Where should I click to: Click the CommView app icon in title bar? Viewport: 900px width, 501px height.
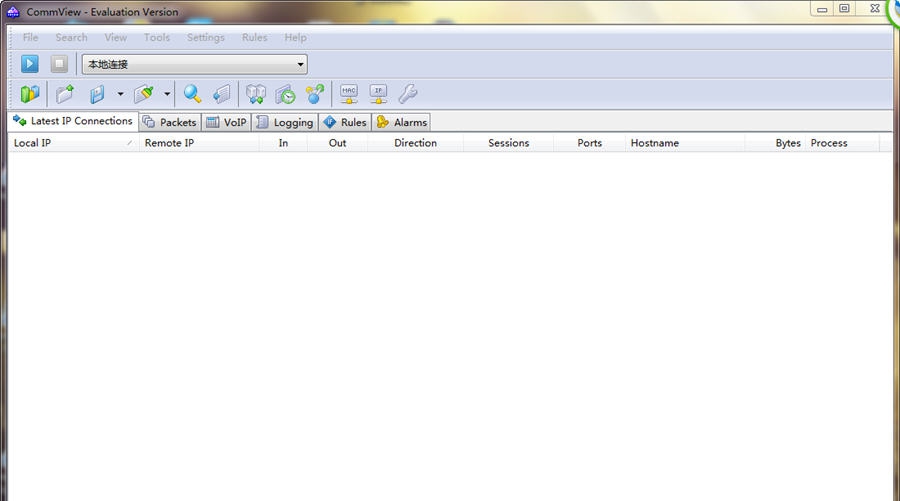tap(13, 11)
